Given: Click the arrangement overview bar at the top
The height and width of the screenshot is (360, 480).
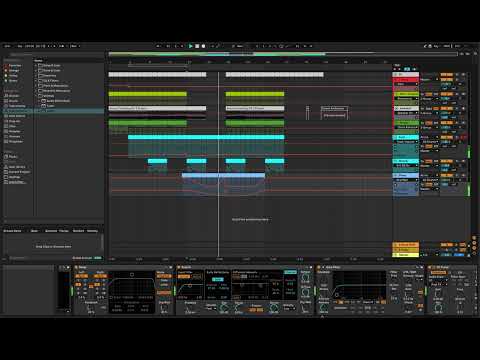Looking at the screenshot, I should click(283, 54).
